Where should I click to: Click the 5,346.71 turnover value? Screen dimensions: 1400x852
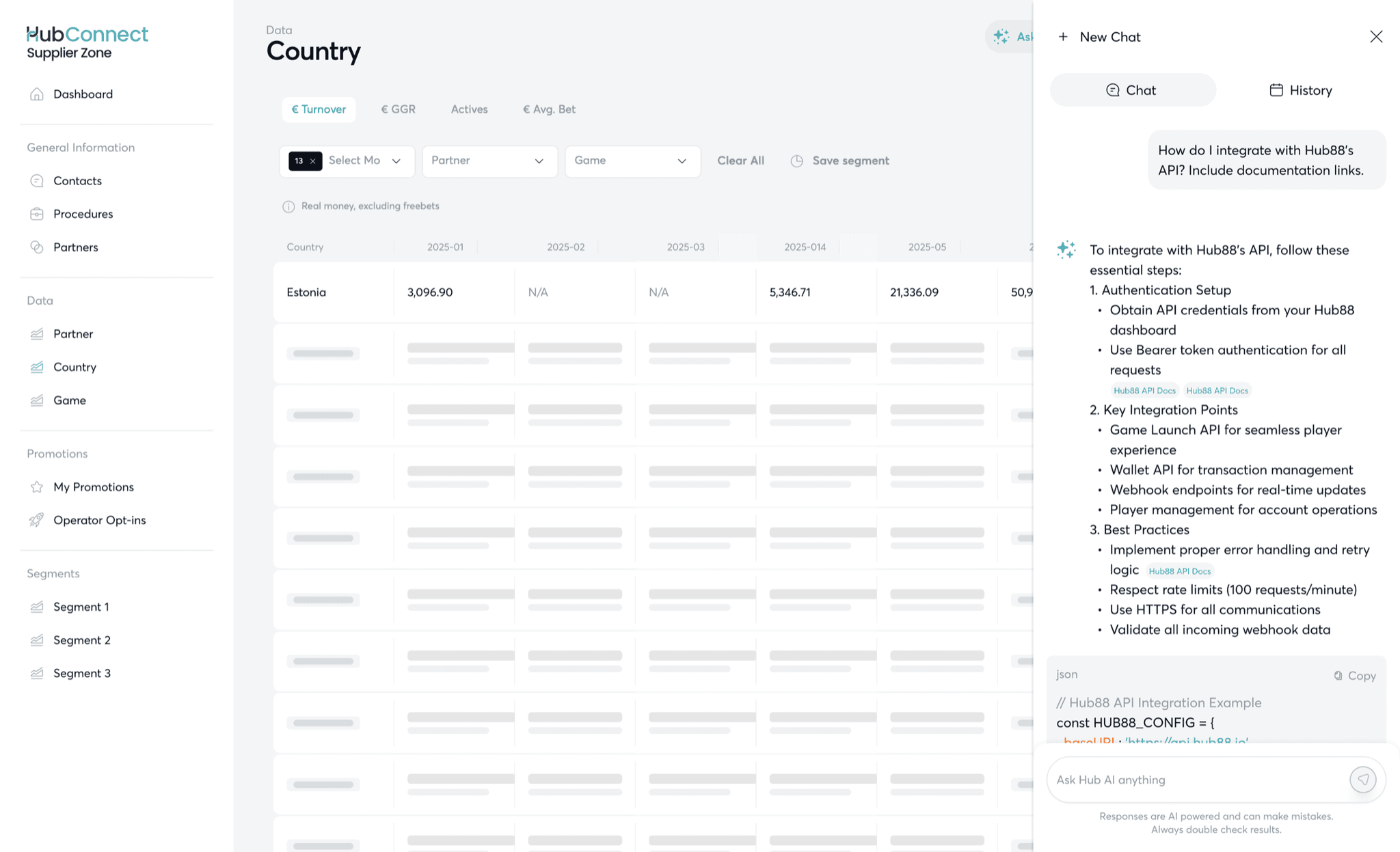pos(790,292)
